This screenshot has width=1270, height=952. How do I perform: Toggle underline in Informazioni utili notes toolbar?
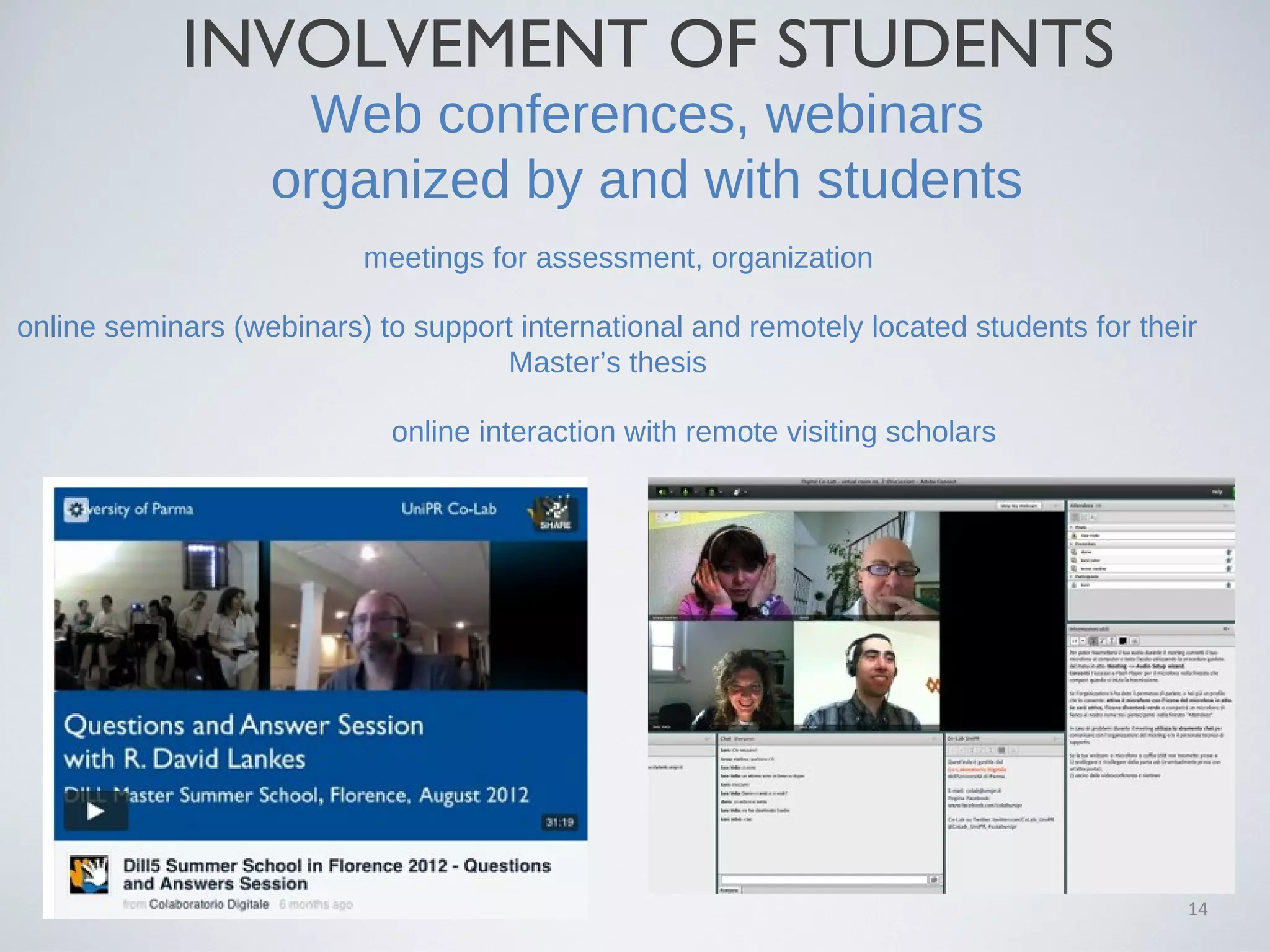1112,640
